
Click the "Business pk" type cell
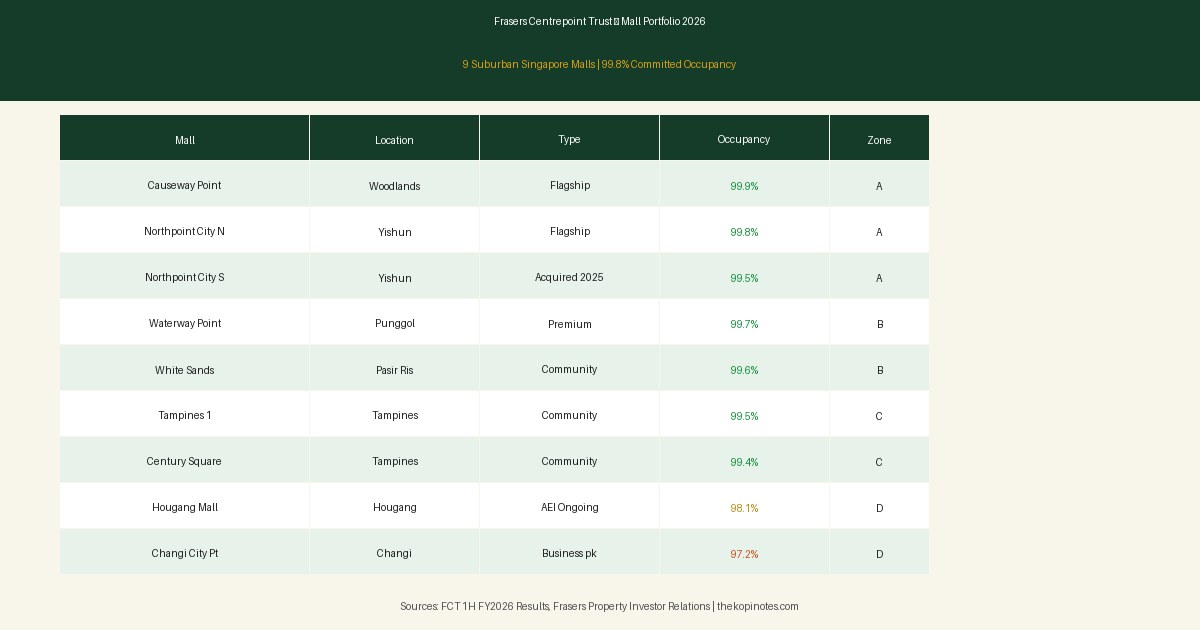pos(569,553)
